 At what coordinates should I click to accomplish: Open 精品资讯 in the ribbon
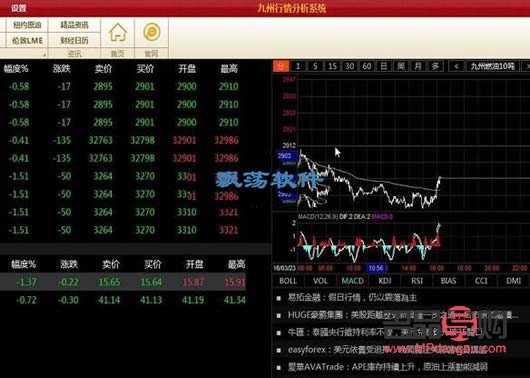(x=74, y=25)
